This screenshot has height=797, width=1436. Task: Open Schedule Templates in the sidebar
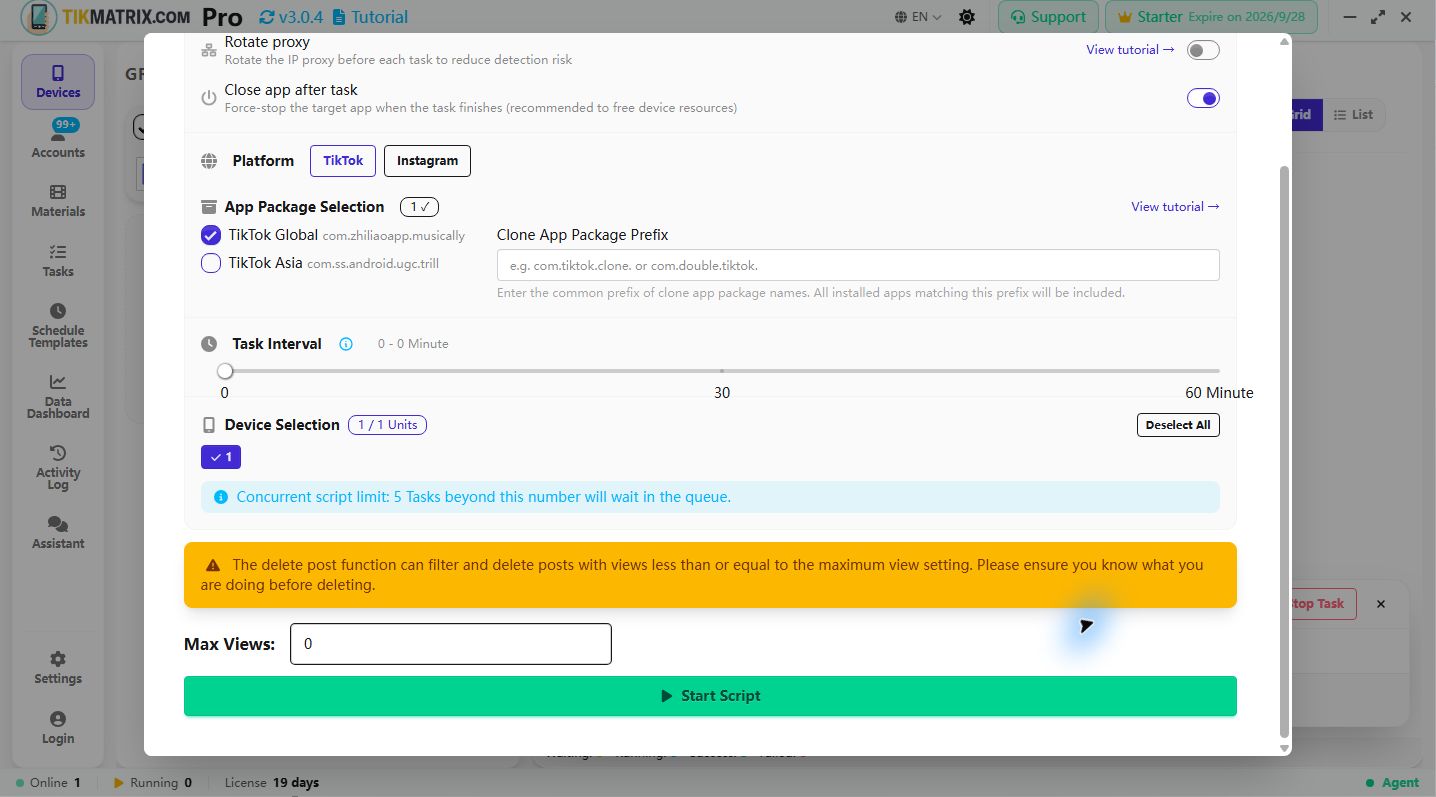pyautogui.click(x=58, y=325)
